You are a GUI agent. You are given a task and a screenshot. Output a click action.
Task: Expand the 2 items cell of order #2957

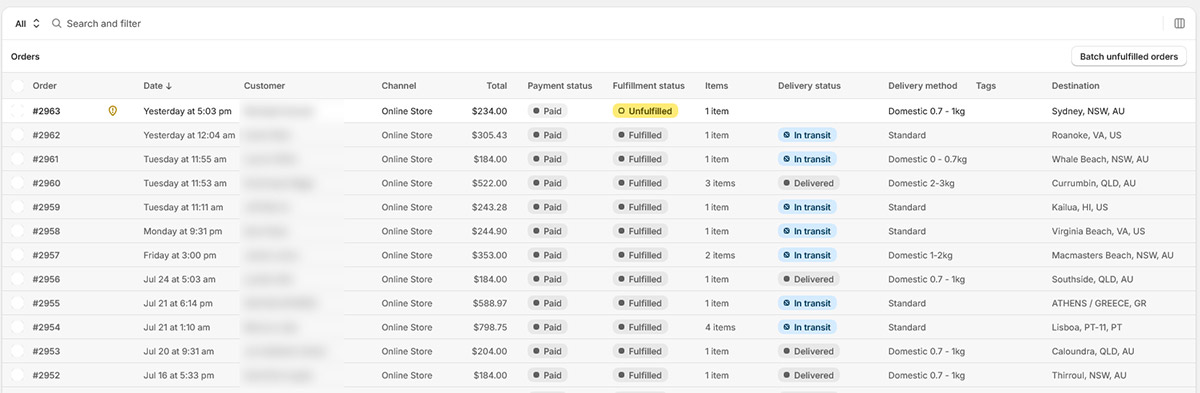click(720, 255)
